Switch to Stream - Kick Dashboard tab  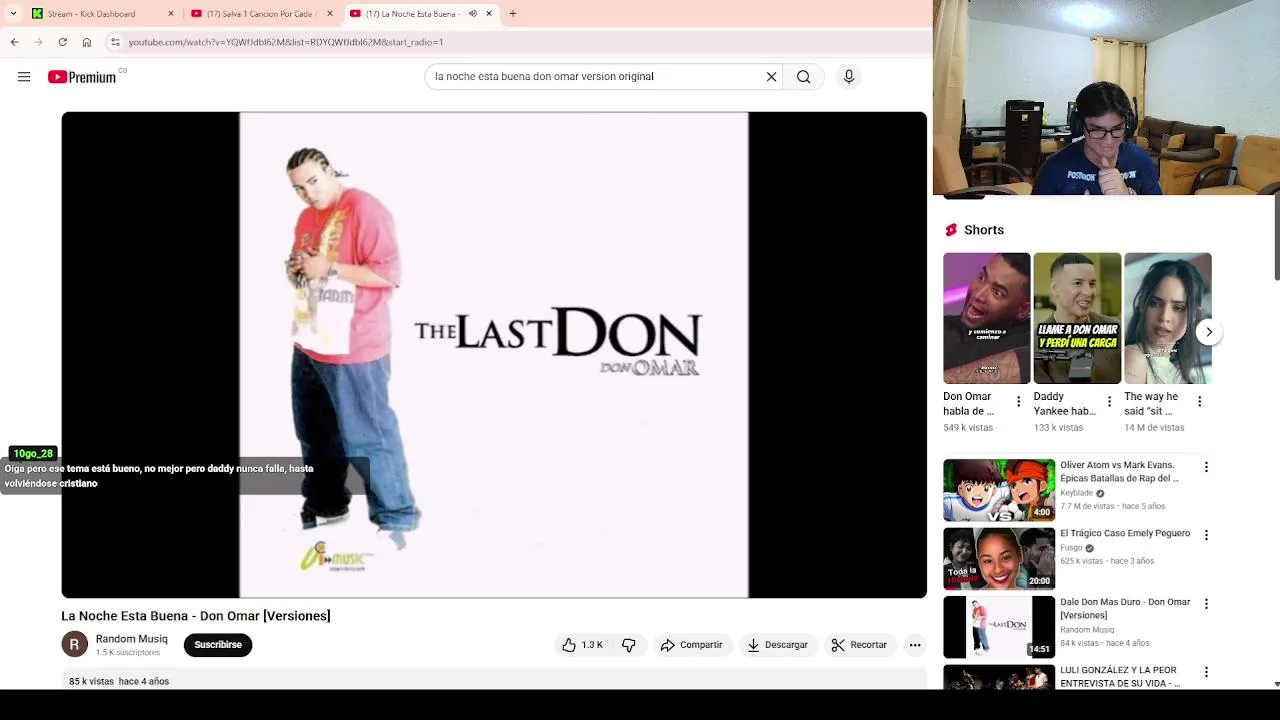point(92,14)
